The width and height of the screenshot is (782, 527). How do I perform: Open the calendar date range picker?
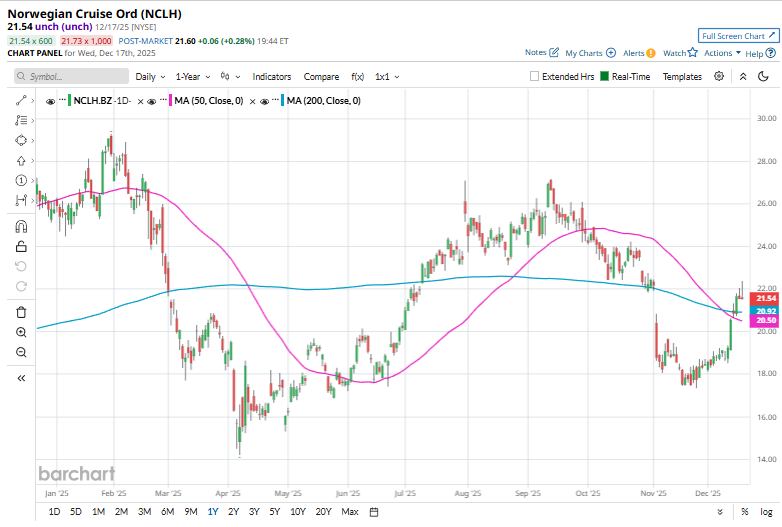pyautogui.click(x=374, y=512)
